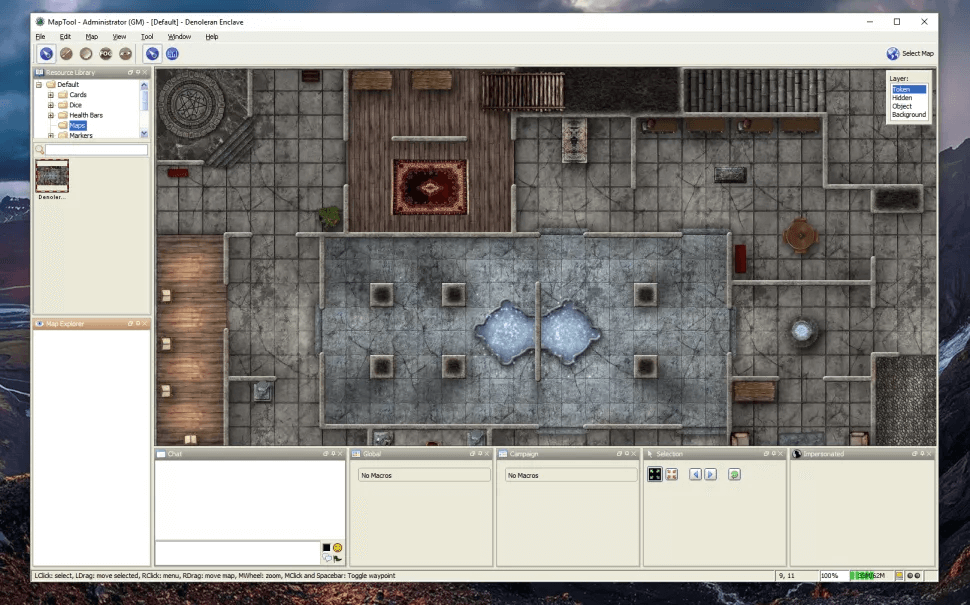Expand the Health Bars folder node
This screenshot has height=605, width=970.
51,115
